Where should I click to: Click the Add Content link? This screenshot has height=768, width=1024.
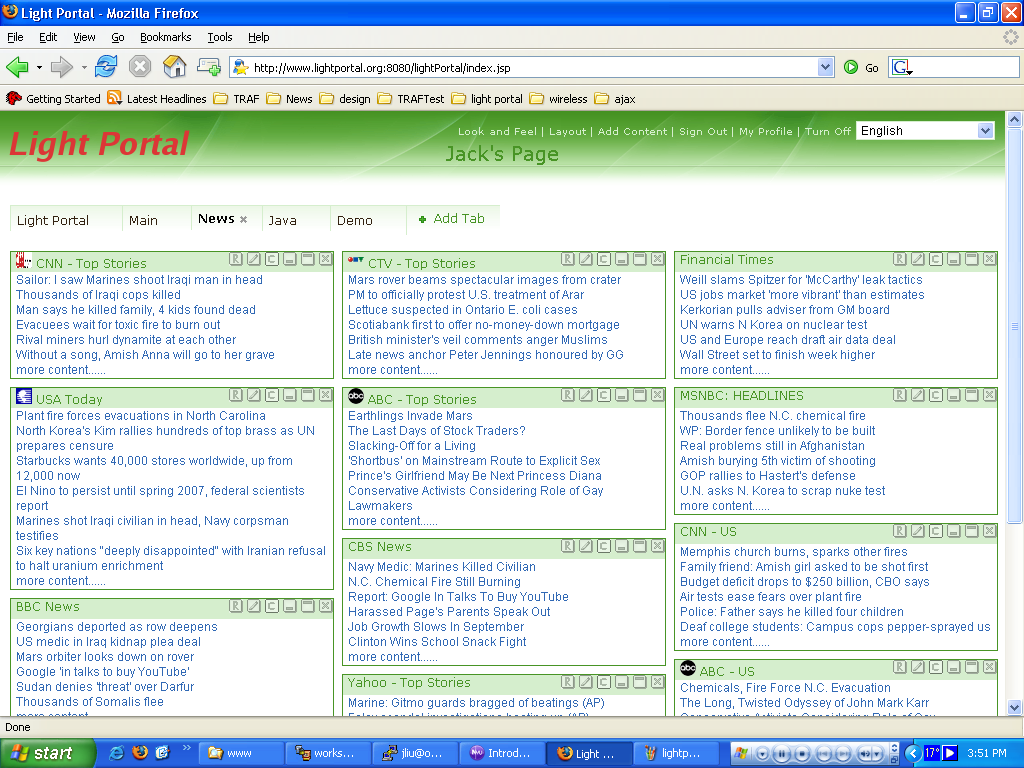click(632, 131)
